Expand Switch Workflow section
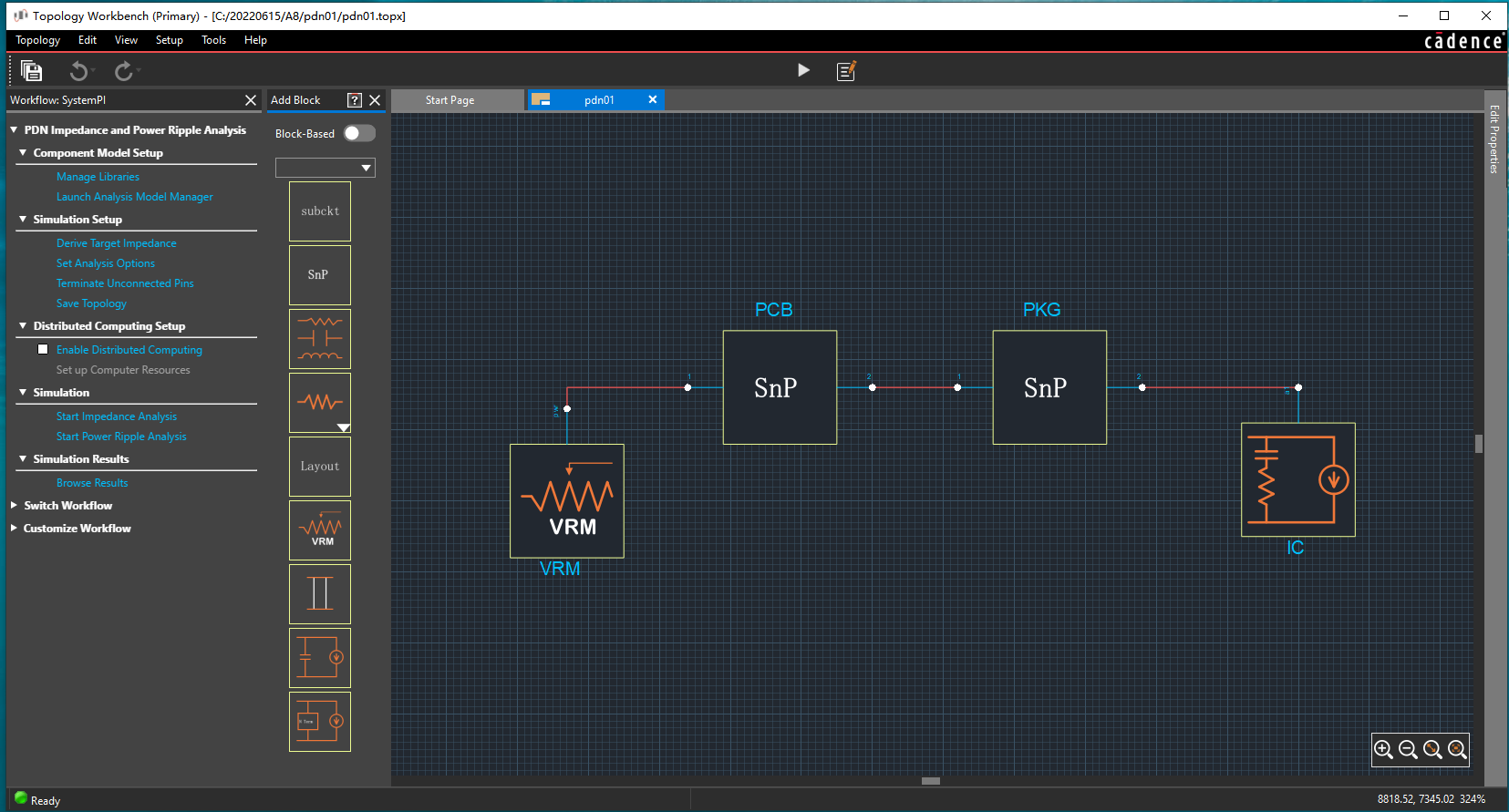1509x812 pixels. pyautogui.click(x=14, y=506)
